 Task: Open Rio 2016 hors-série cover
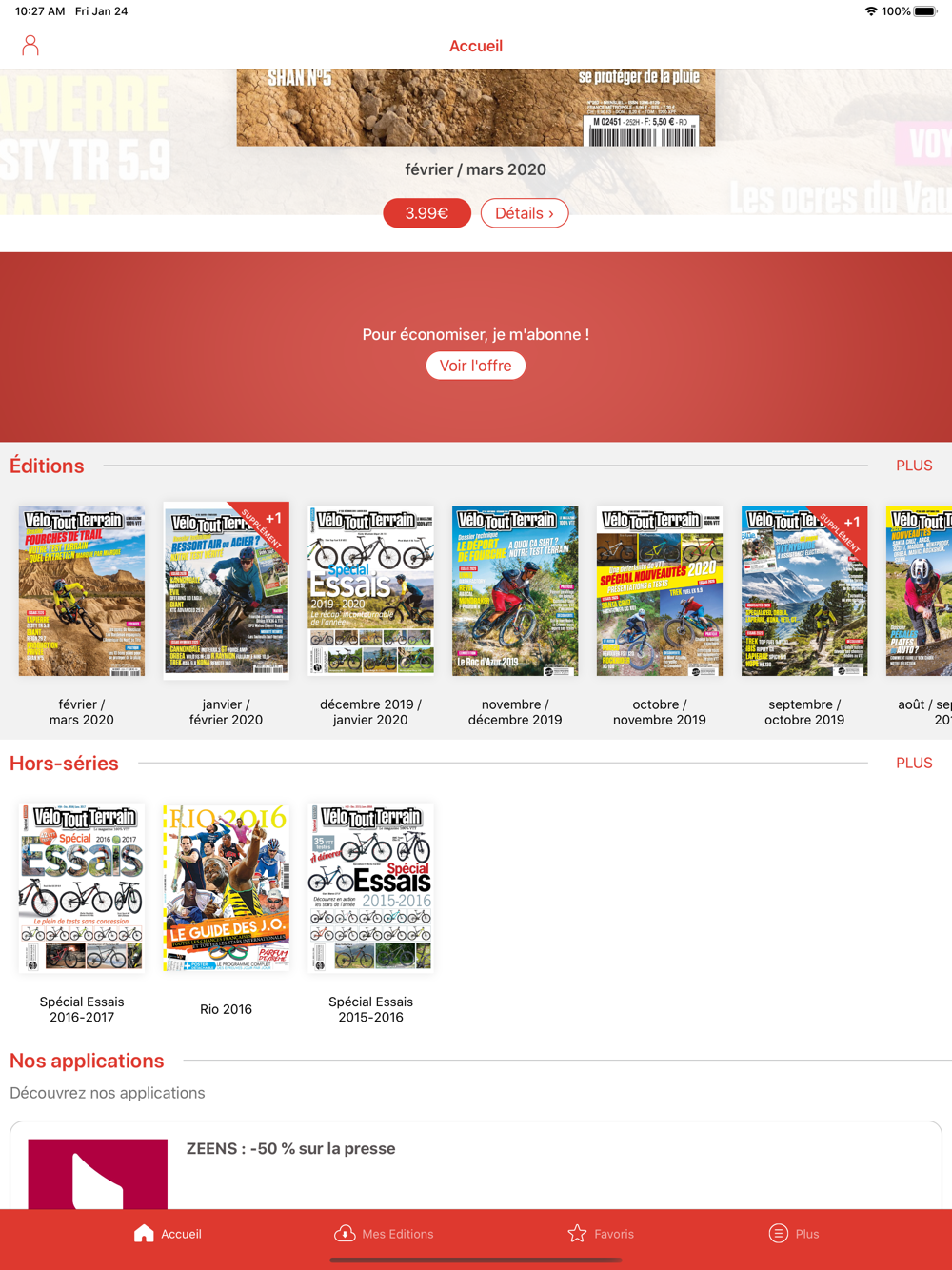(x=227, y=887)
